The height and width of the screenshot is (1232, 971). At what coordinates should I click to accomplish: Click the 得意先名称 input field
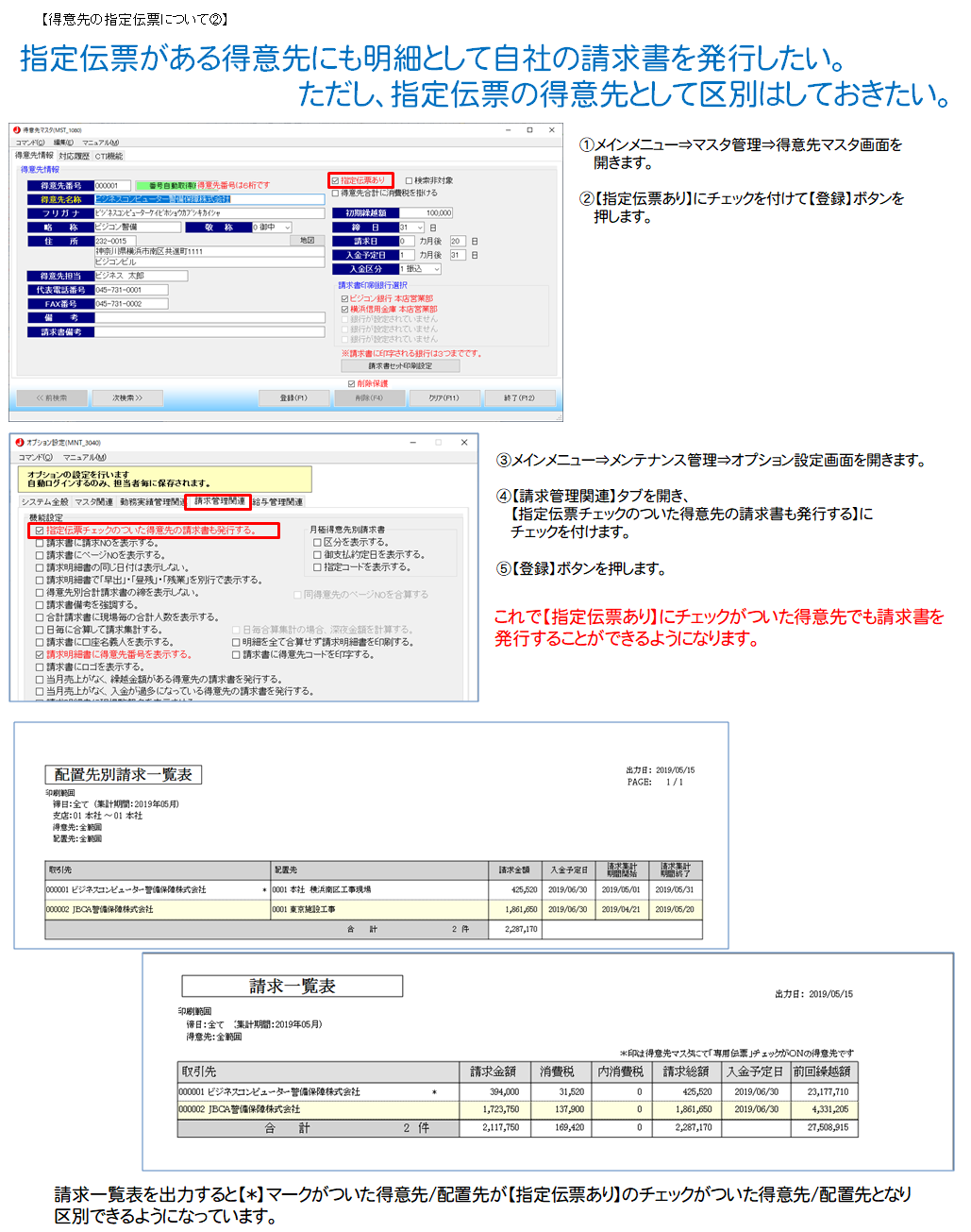[209, 199]
